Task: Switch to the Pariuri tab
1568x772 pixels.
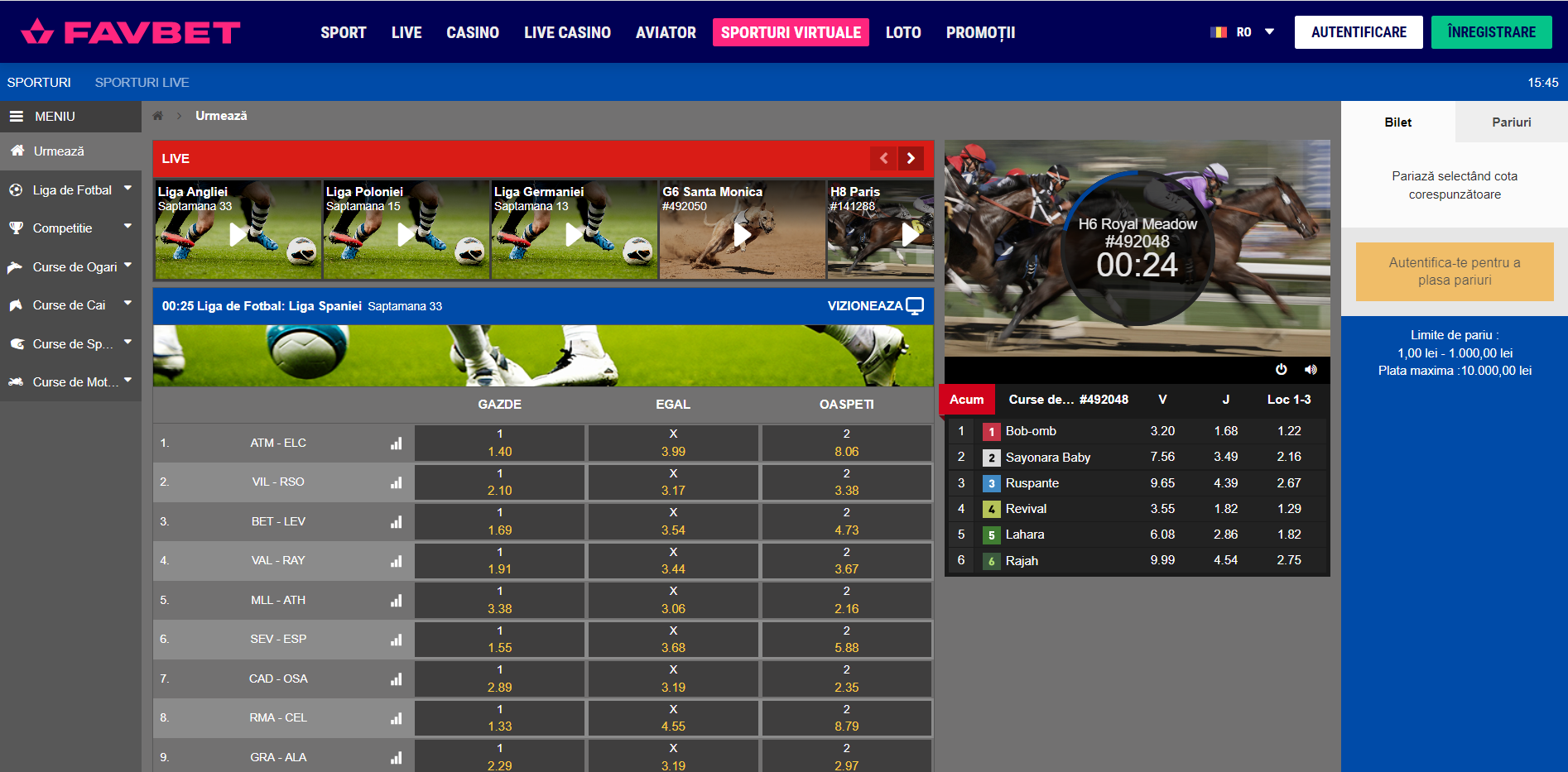Action: click(x=1511, y=122)
